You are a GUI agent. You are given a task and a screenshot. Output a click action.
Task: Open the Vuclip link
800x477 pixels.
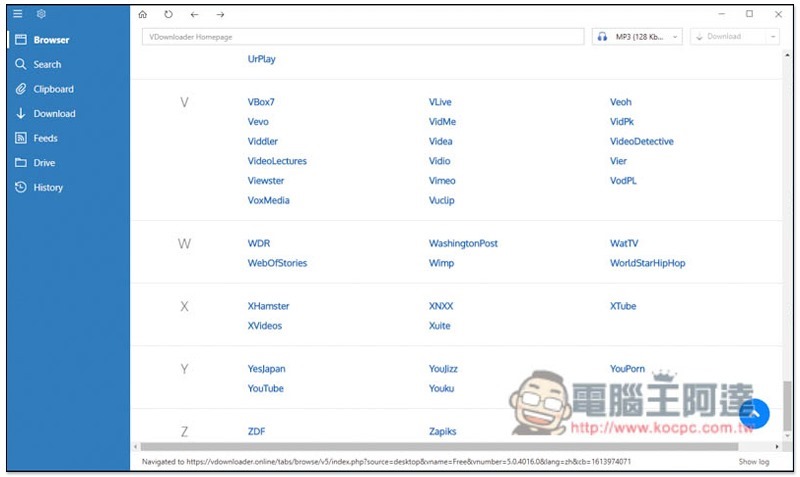(x=441, y=200)
